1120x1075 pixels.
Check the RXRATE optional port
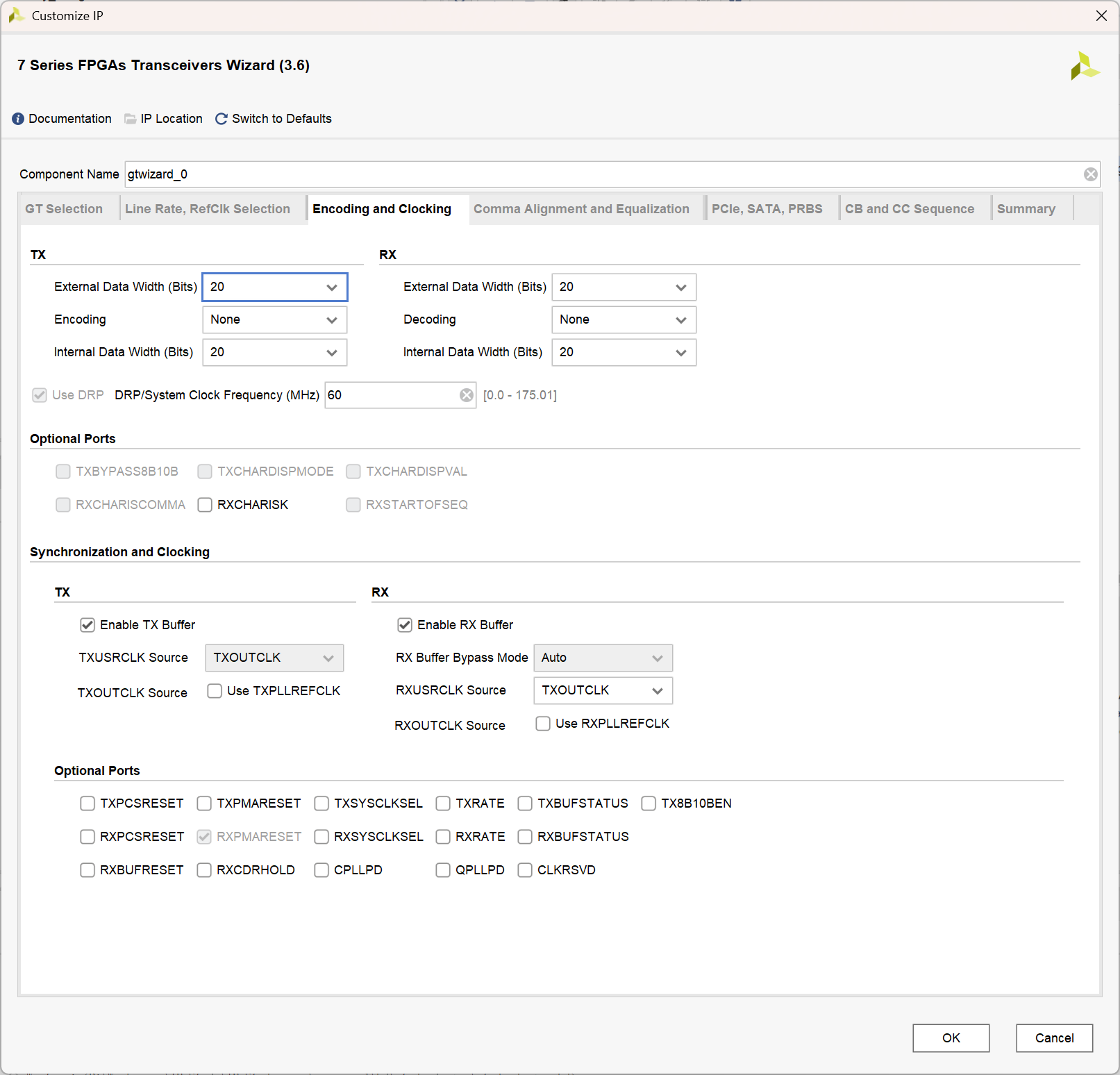(443, 837)
